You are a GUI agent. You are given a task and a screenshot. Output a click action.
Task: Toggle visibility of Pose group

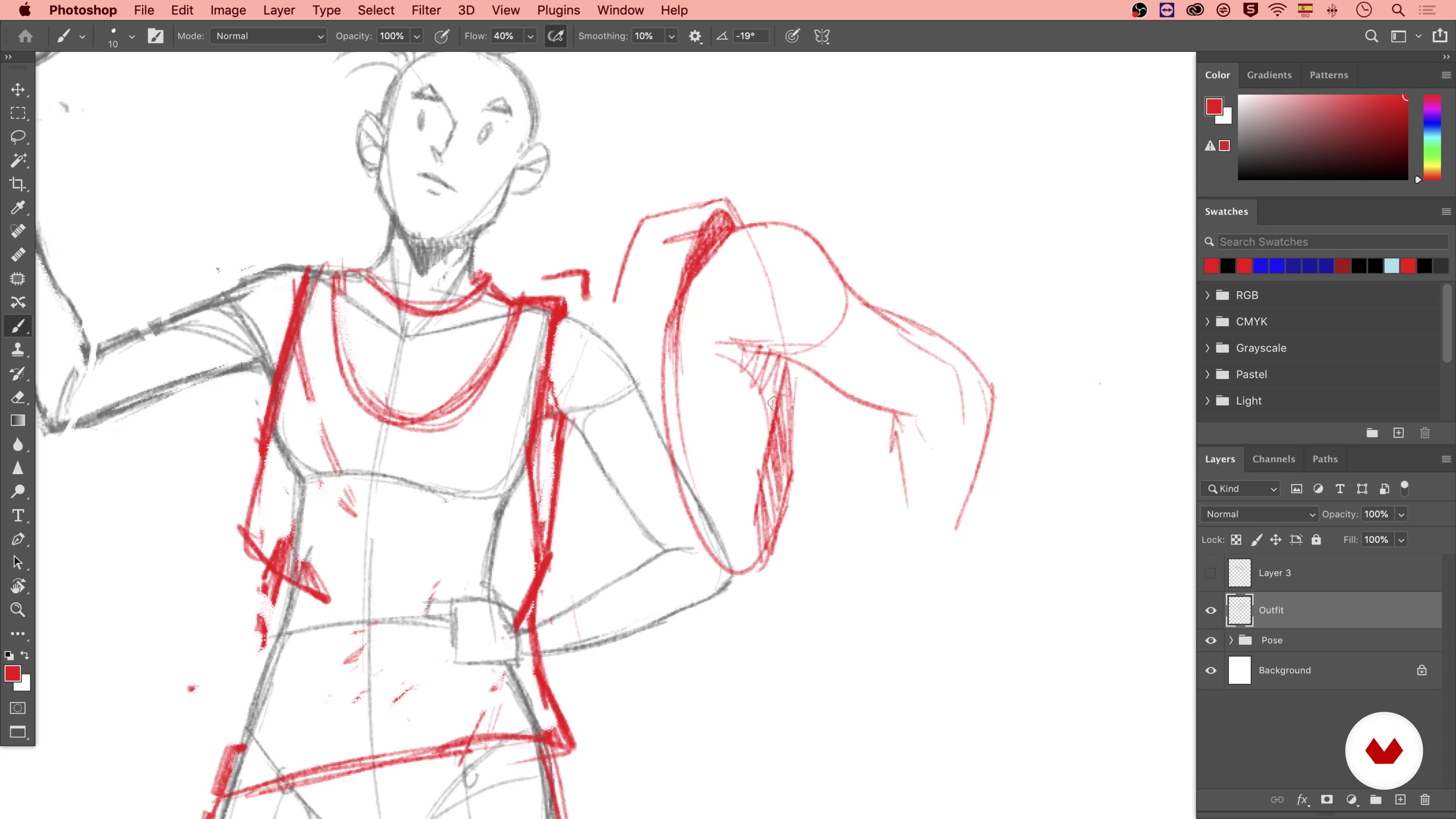coord(1211,640)
